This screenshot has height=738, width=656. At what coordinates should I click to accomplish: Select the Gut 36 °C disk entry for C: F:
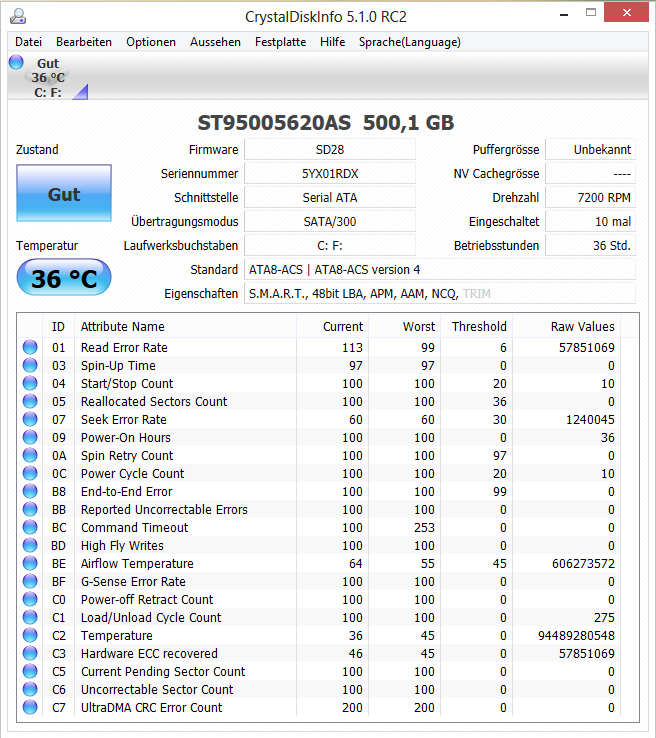pos(48,78)
